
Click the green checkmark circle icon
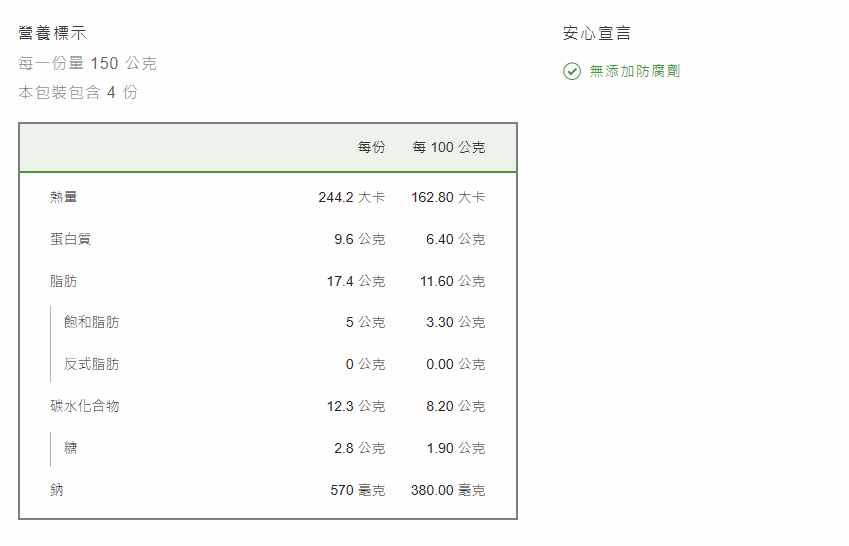(572, 71)
